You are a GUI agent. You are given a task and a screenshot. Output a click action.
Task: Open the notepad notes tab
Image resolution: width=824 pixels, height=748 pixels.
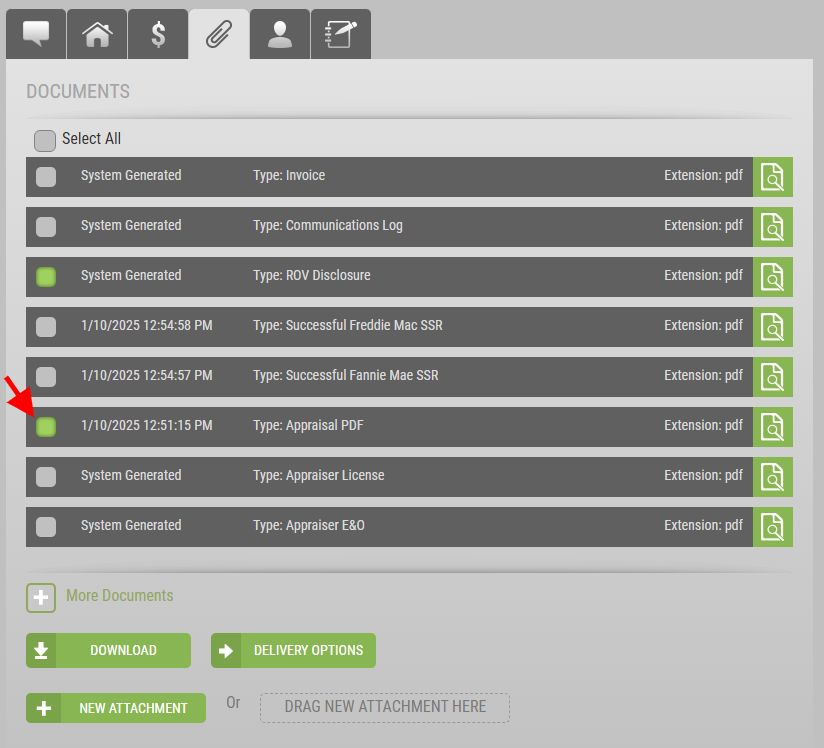pos(341,34)
